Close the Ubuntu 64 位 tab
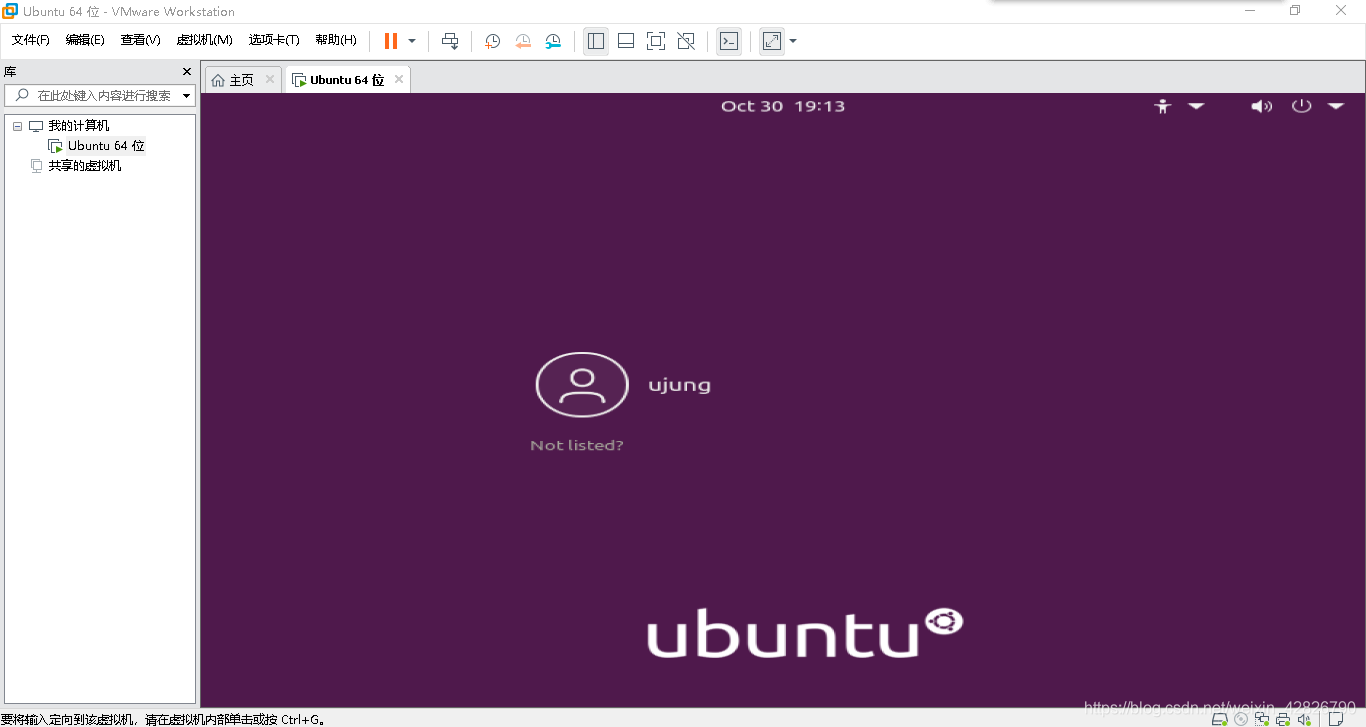Screen dimensions: 1366x727 (399, 79)
